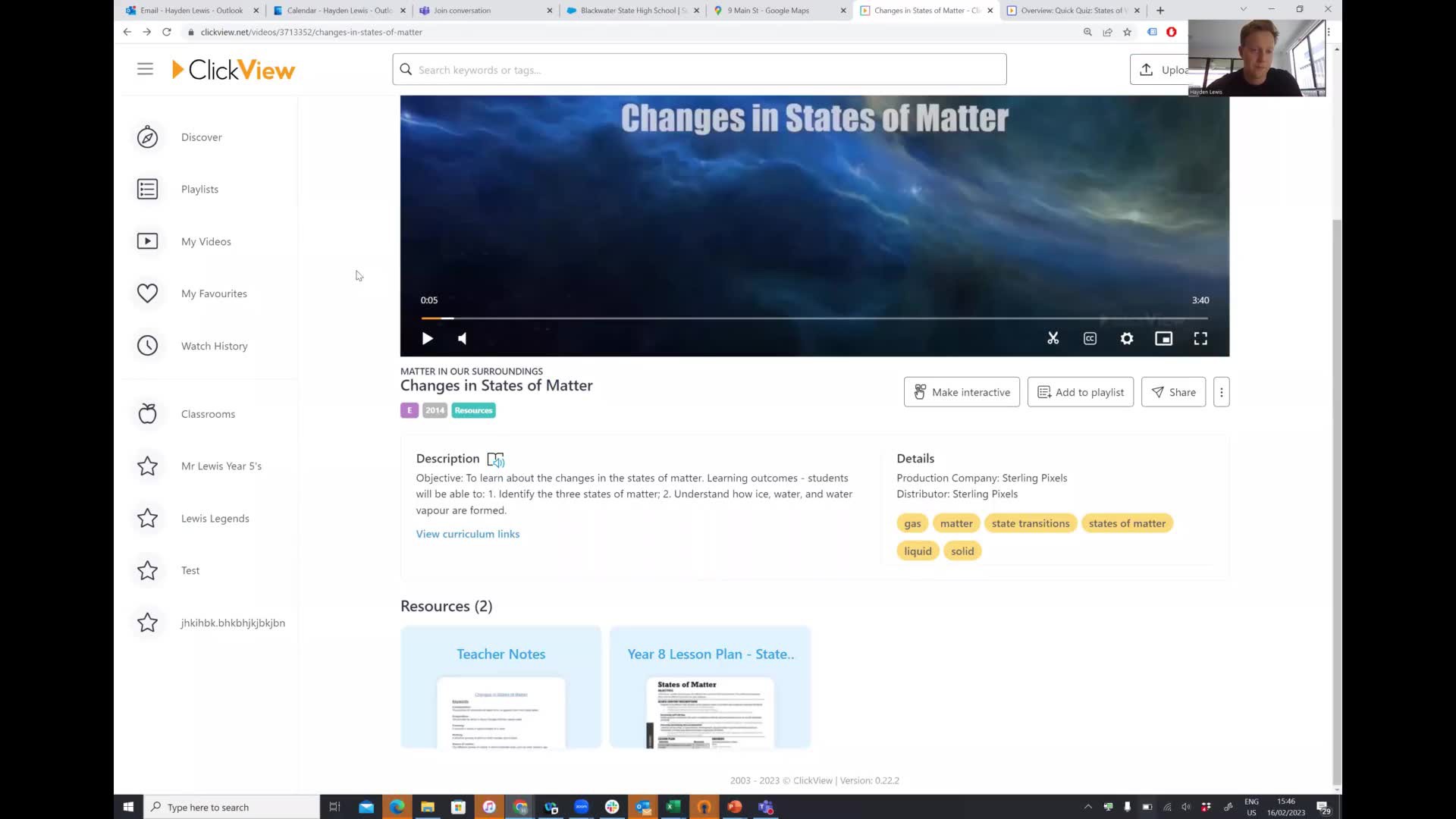Open the sidebar hamburger menu
This screenshot has height=819, width=1456.
pos(145,68)
